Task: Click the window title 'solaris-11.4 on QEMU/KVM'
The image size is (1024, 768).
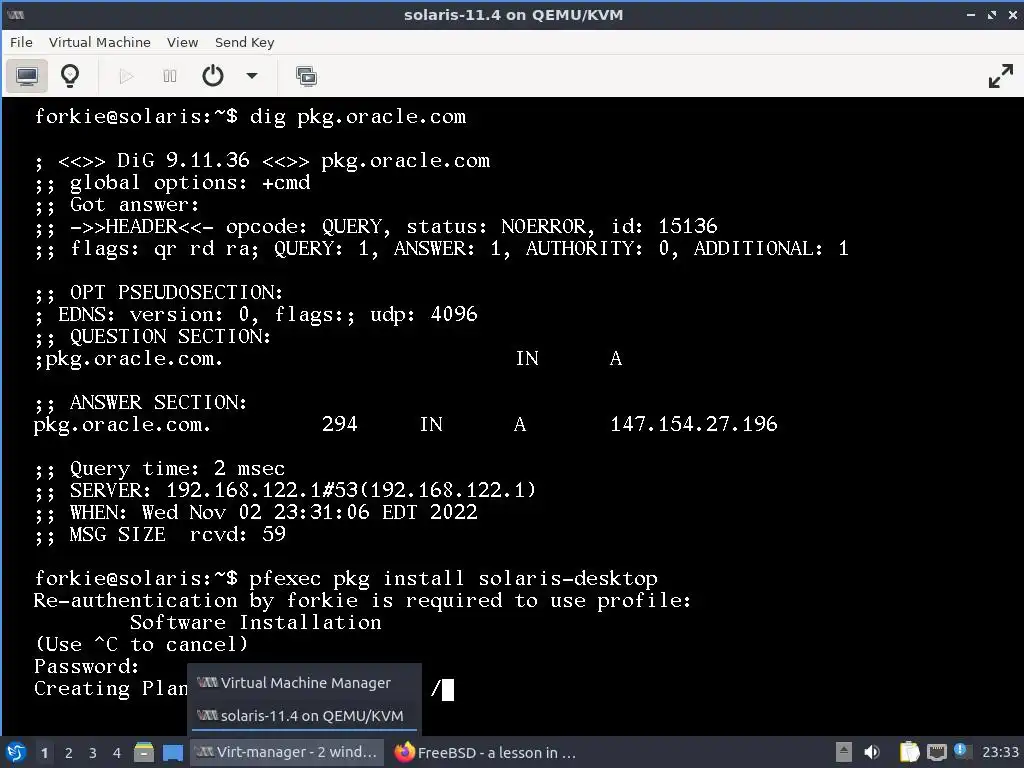Action: [513, 14]
